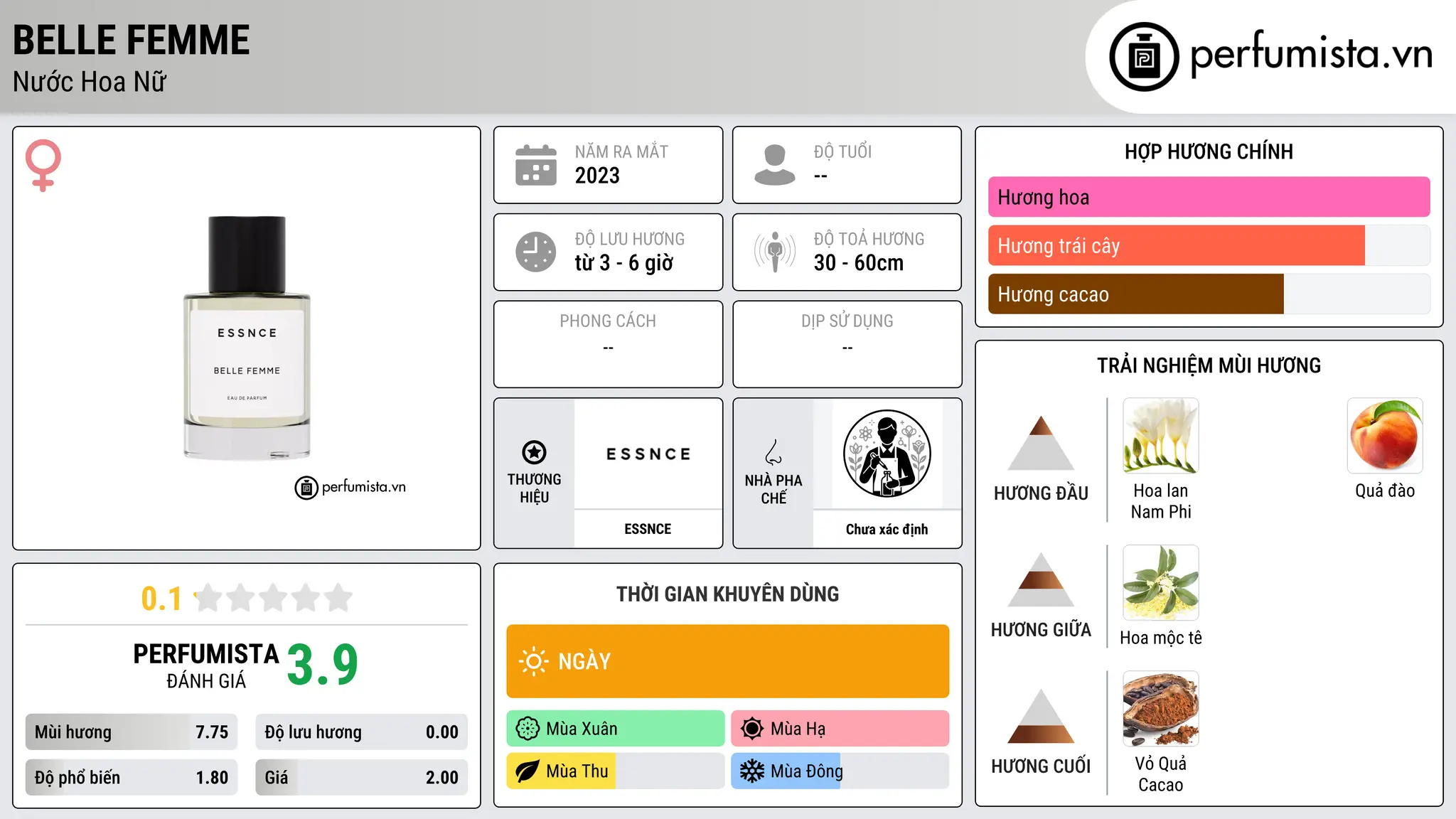Image resolution: width=1456 pixels, height=819 pixels.
Task: Click the HƯƠNG CUỐI label
Action: (1041, 766)
